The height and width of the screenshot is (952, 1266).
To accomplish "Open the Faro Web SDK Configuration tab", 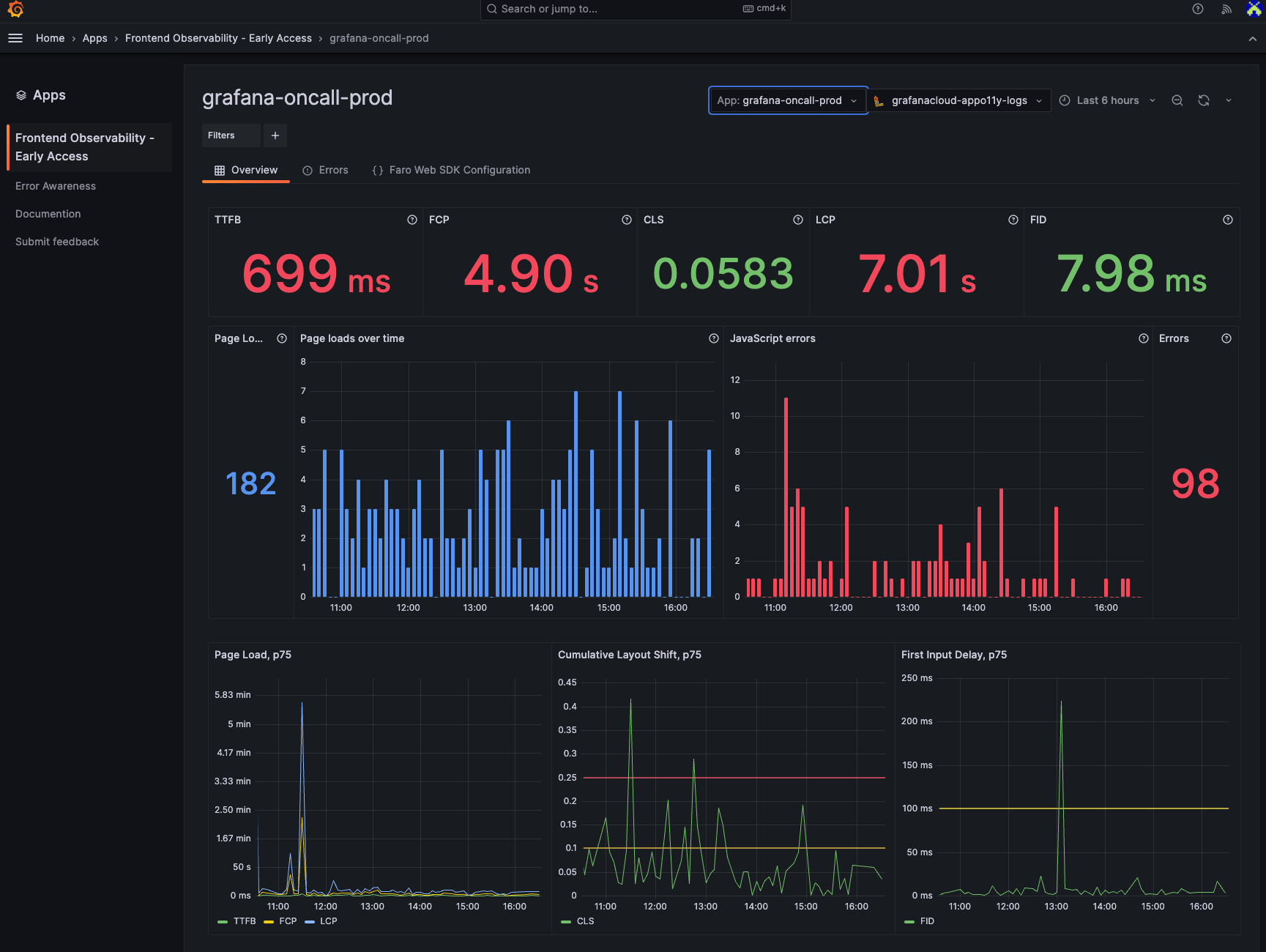I will [x=459, y=170].
